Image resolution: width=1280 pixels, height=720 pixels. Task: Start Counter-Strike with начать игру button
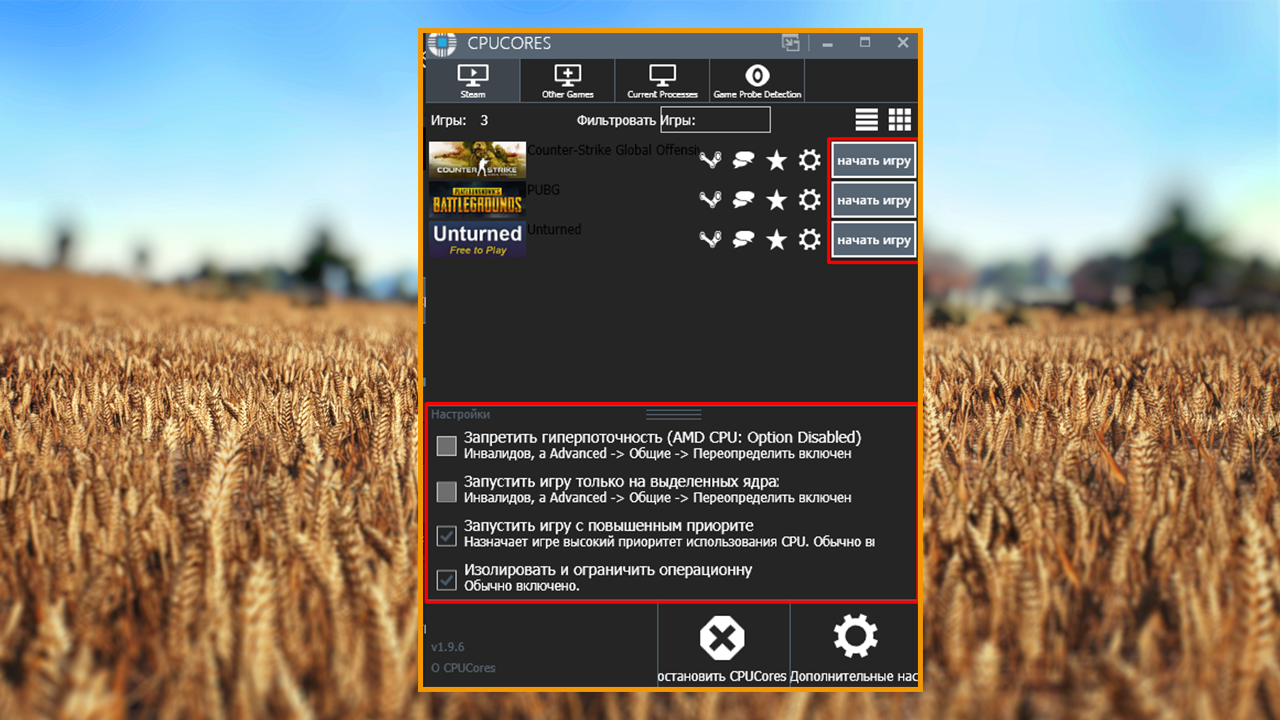[x=874, y=160]
